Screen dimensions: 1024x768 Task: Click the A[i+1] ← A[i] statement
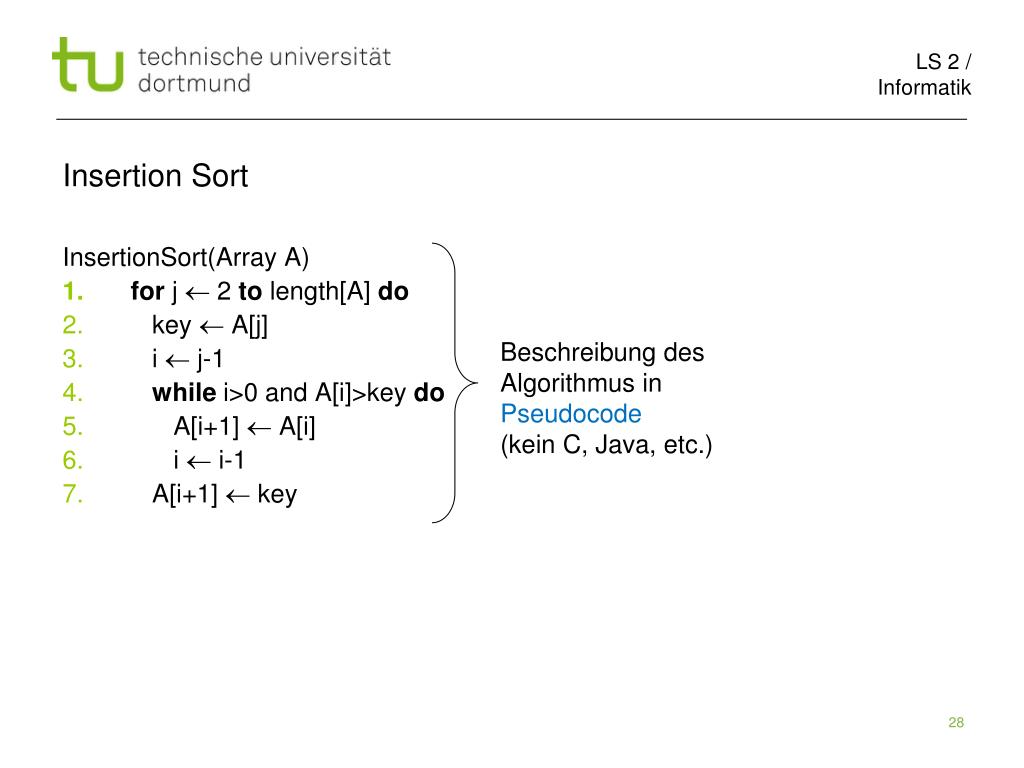[244, 426]
